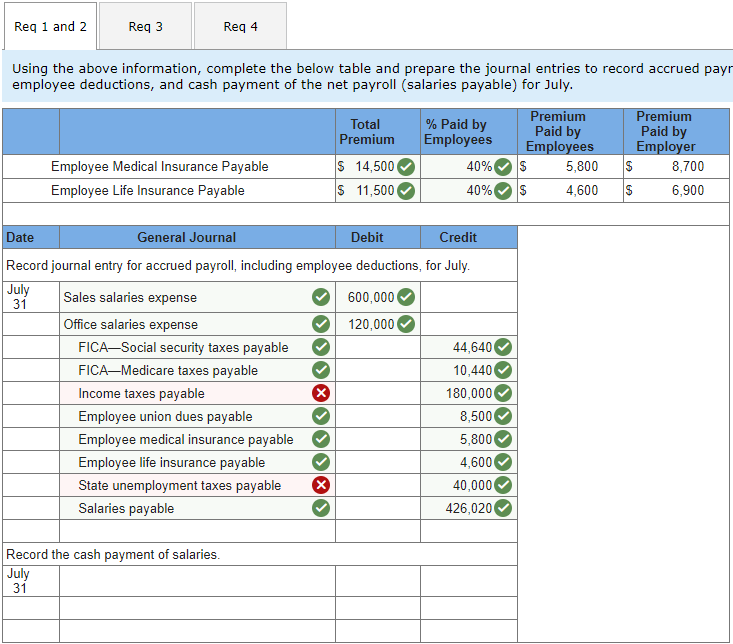Click the 40,000 credit amount

click(472, 485)
